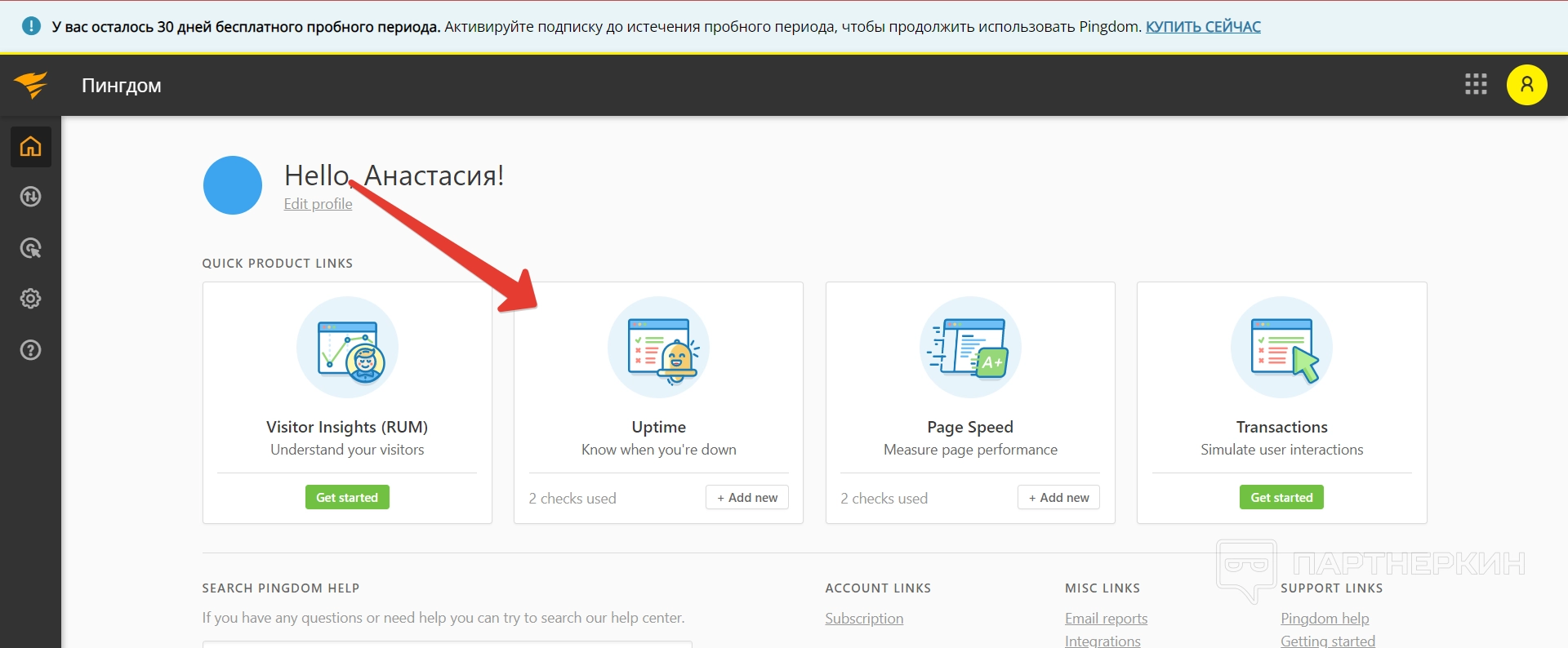Click the blue profile picture circle

(x=233, y=185)
